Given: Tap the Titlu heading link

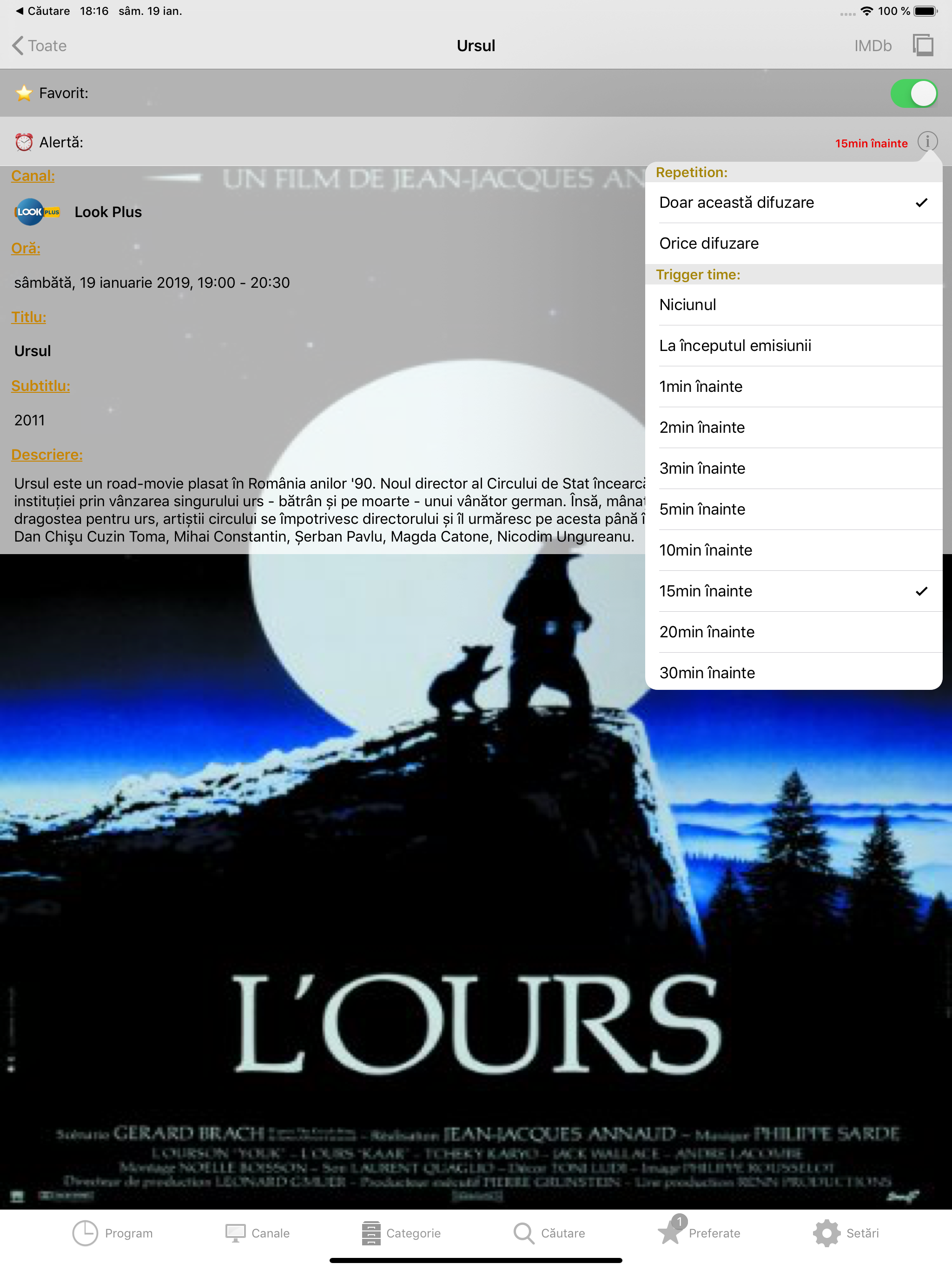Looking at the screenshot, I should click(x=29, y=317).
